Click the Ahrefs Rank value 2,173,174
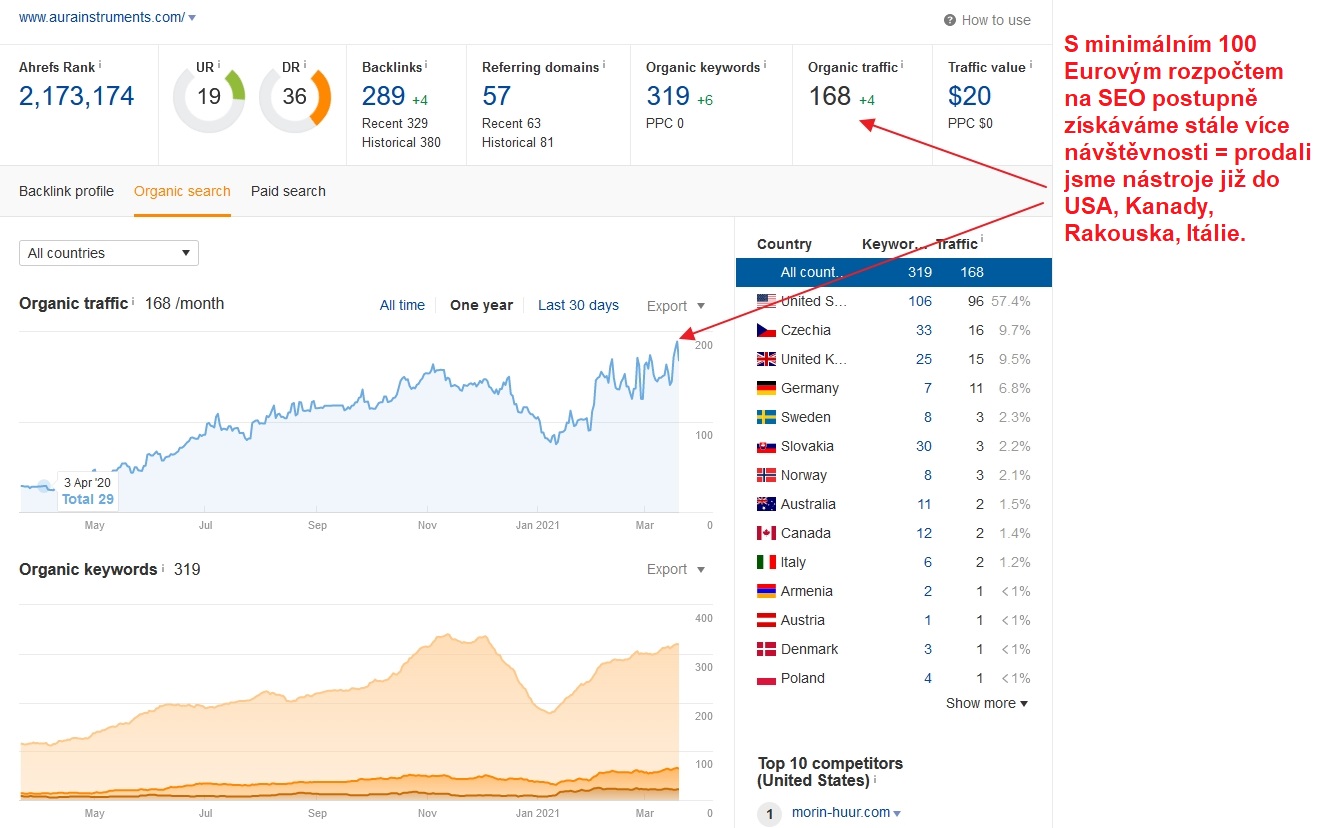The width and height of the screenshot is (1340, 828). click(x=76, y=96)
